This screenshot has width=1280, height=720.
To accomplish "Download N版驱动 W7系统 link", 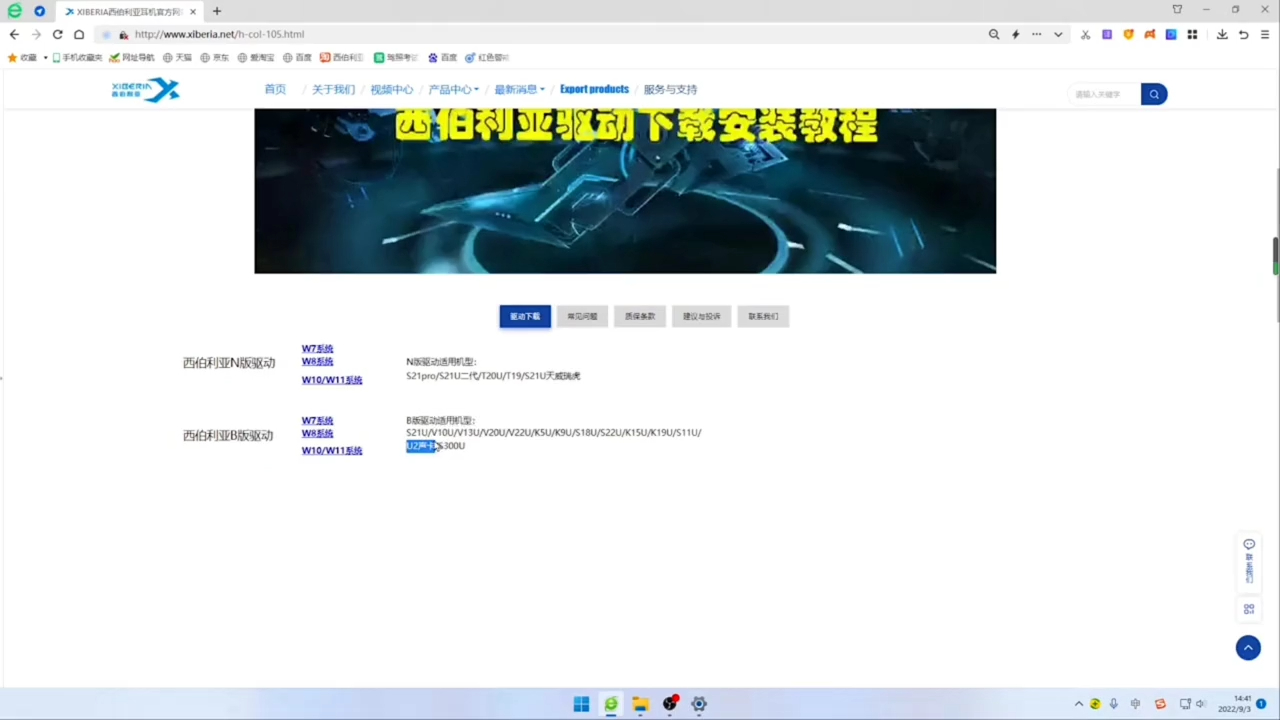I will pos(318,349).
